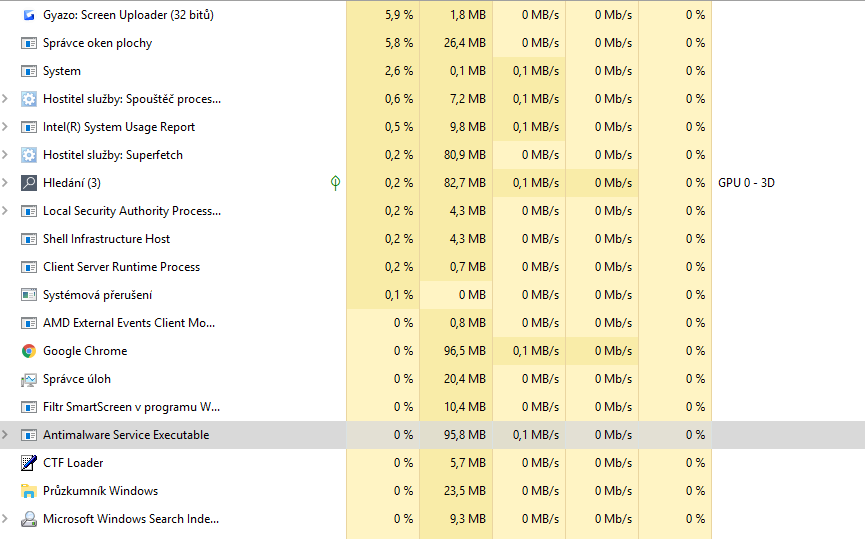Click the Google Chrome icon
865x539 pixels.
coord(29,351)
